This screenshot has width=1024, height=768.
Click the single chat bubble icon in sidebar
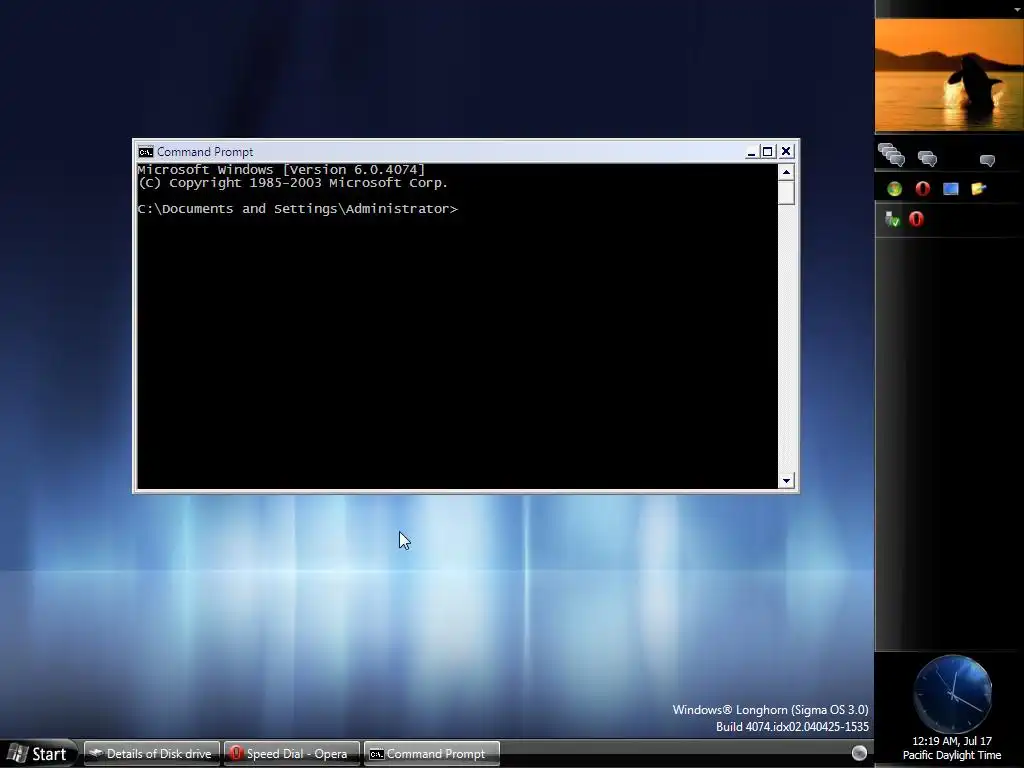(x=987, y=160)
